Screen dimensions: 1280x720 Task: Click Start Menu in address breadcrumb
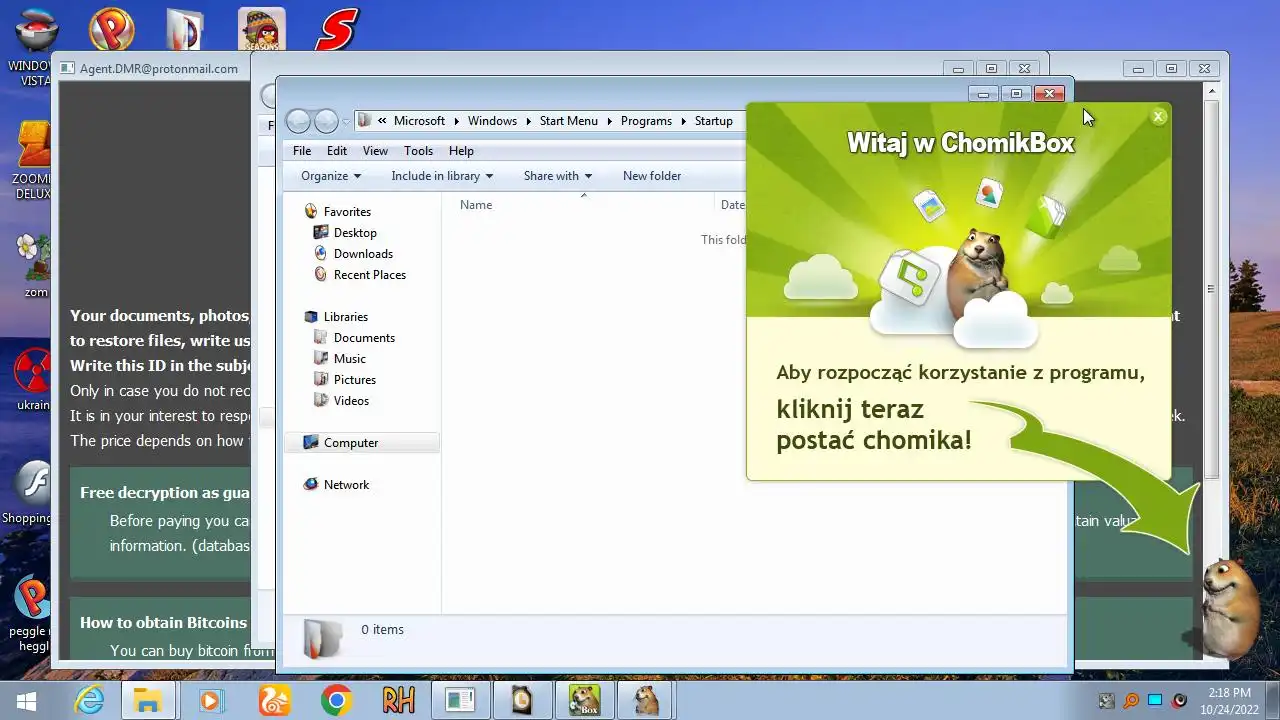click(568, 121)
